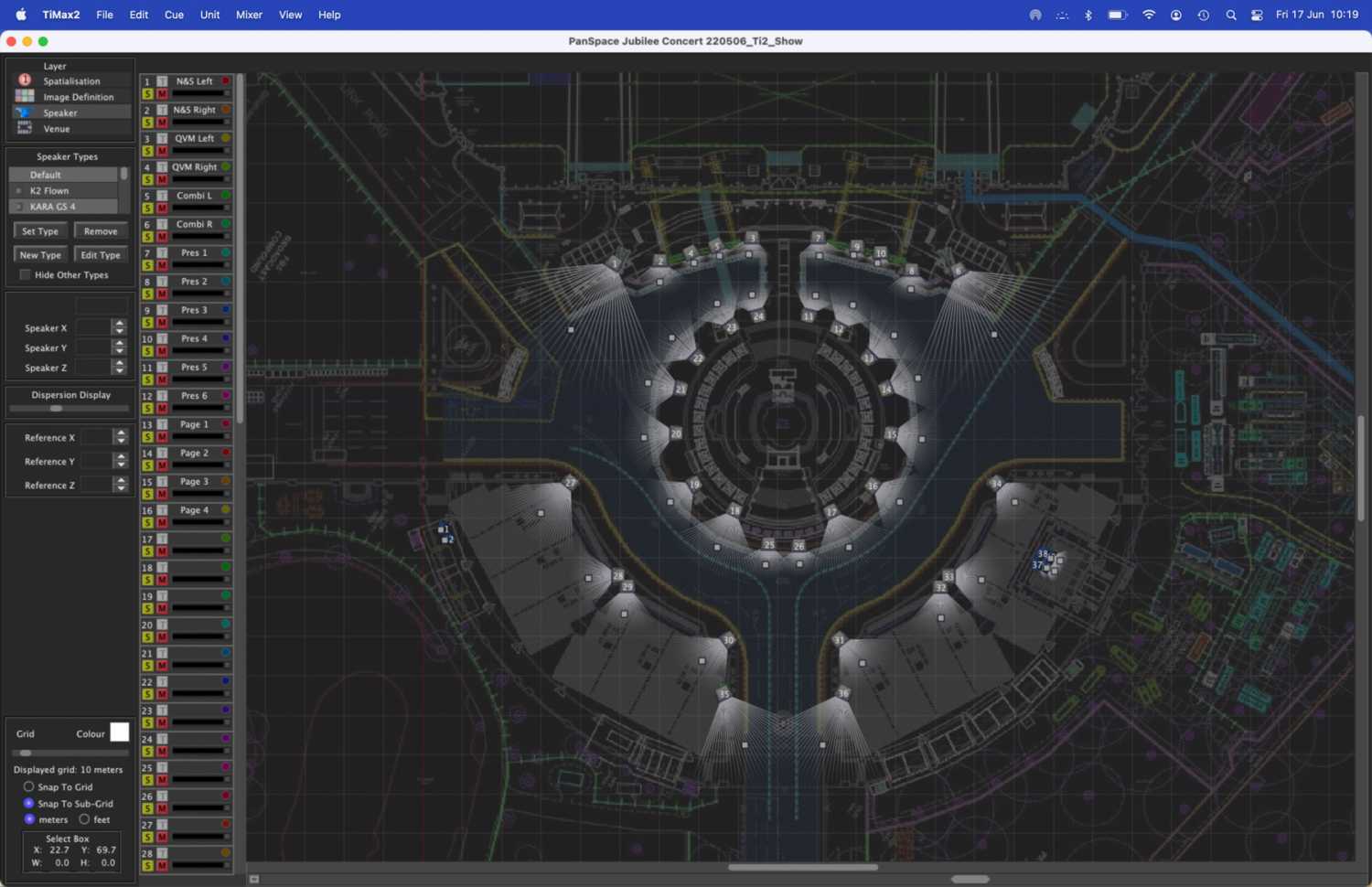Solo the Page 2 channel
This screenshot has height=887, width=1372.
[148, 465]
